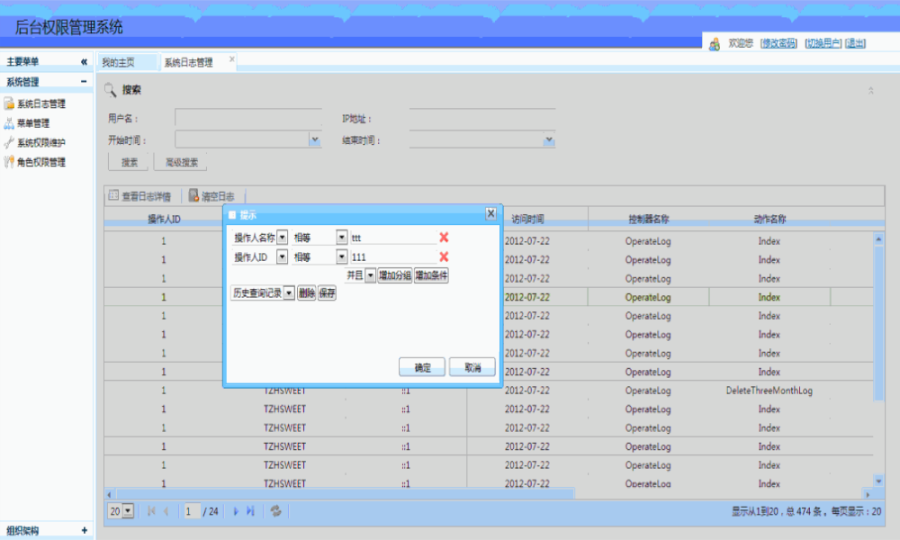Viewport: 900px width, 540px height.
Task: Collapse the 系统管理 section
Action: [x=84, y=81]
